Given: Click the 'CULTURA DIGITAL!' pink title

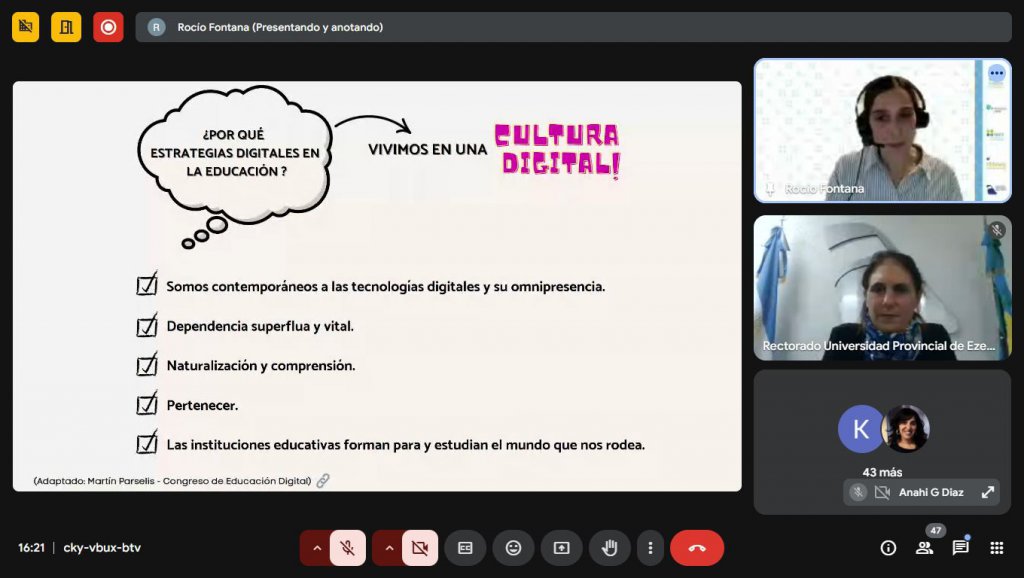Looking at the screenshot, I should pyautogui.click(x=557, y=150).
